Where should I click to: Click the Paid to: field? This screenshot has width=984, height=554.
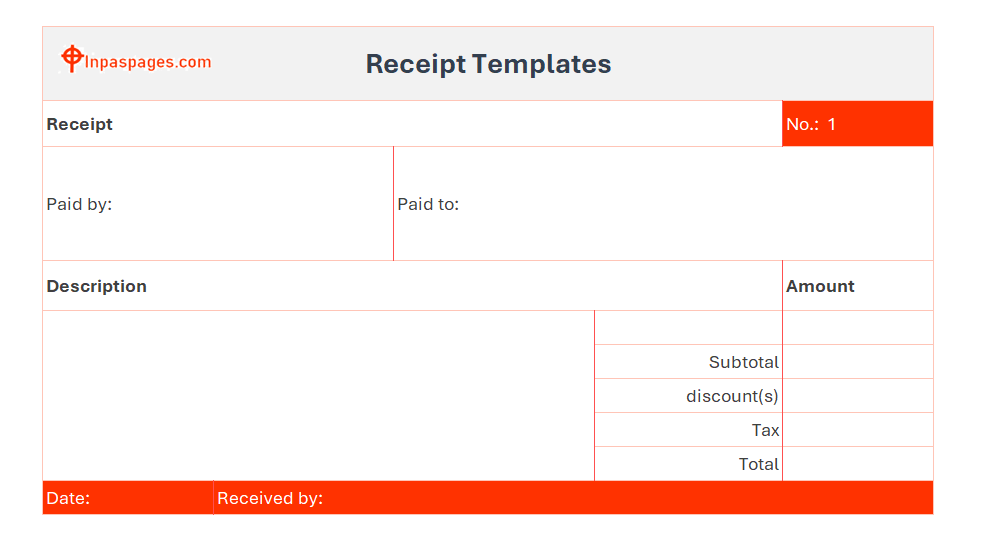663,204
